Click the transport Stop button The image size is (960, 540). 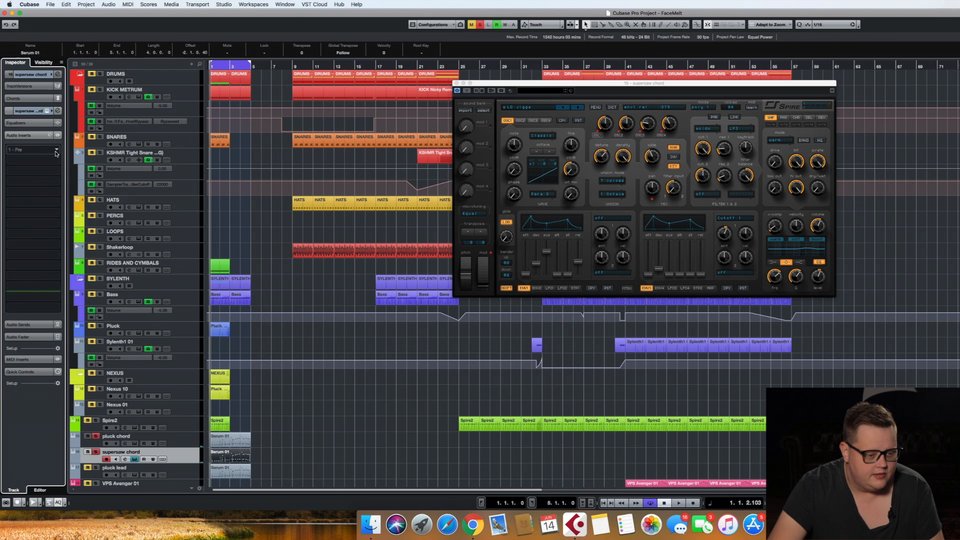click(x=664, y=503)
